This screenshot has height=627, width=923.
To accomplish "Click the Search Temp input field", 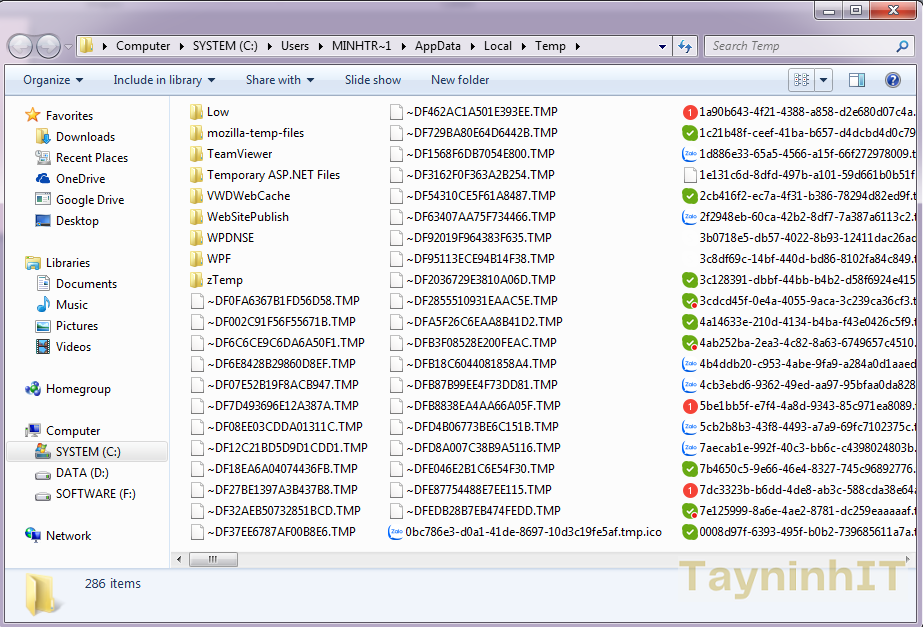I will click(800, 46).
